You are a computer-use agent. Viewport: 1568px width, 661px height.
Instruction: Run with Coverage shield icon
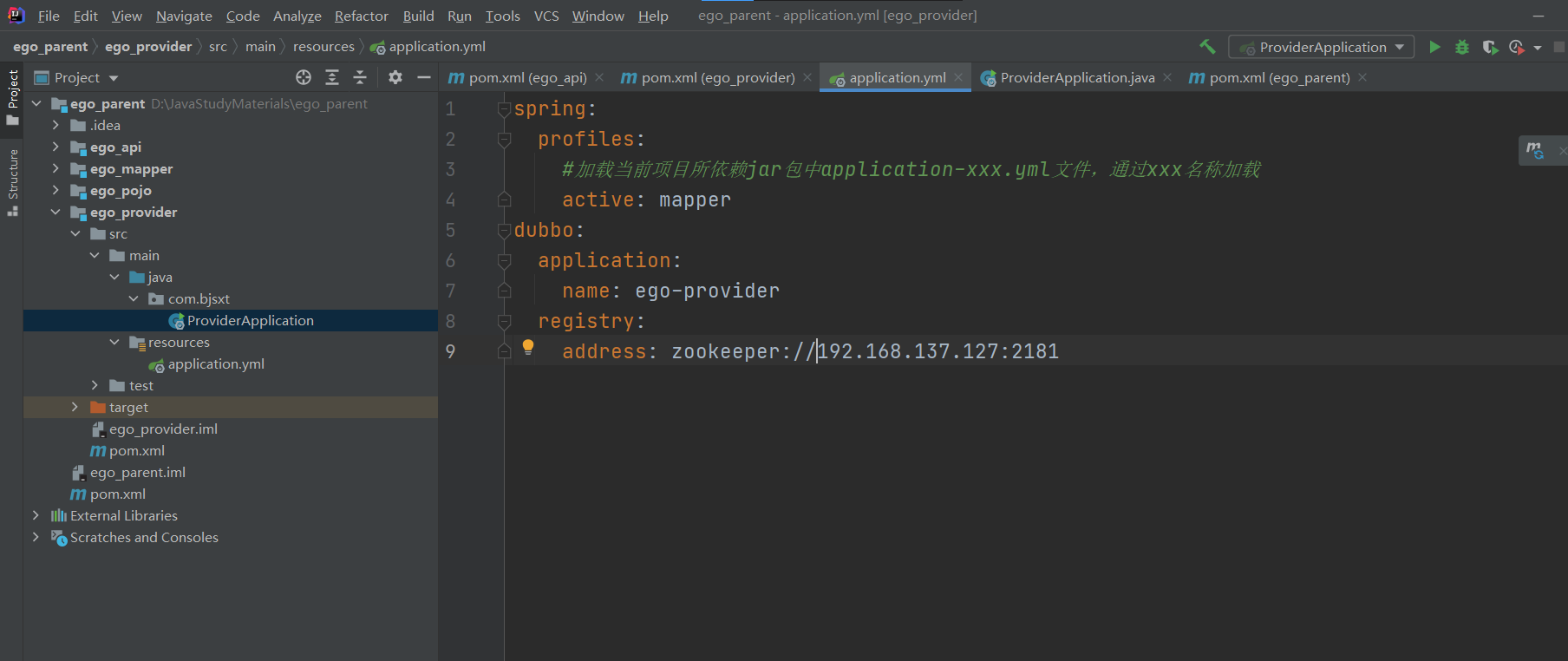(x=1490, y=47)
